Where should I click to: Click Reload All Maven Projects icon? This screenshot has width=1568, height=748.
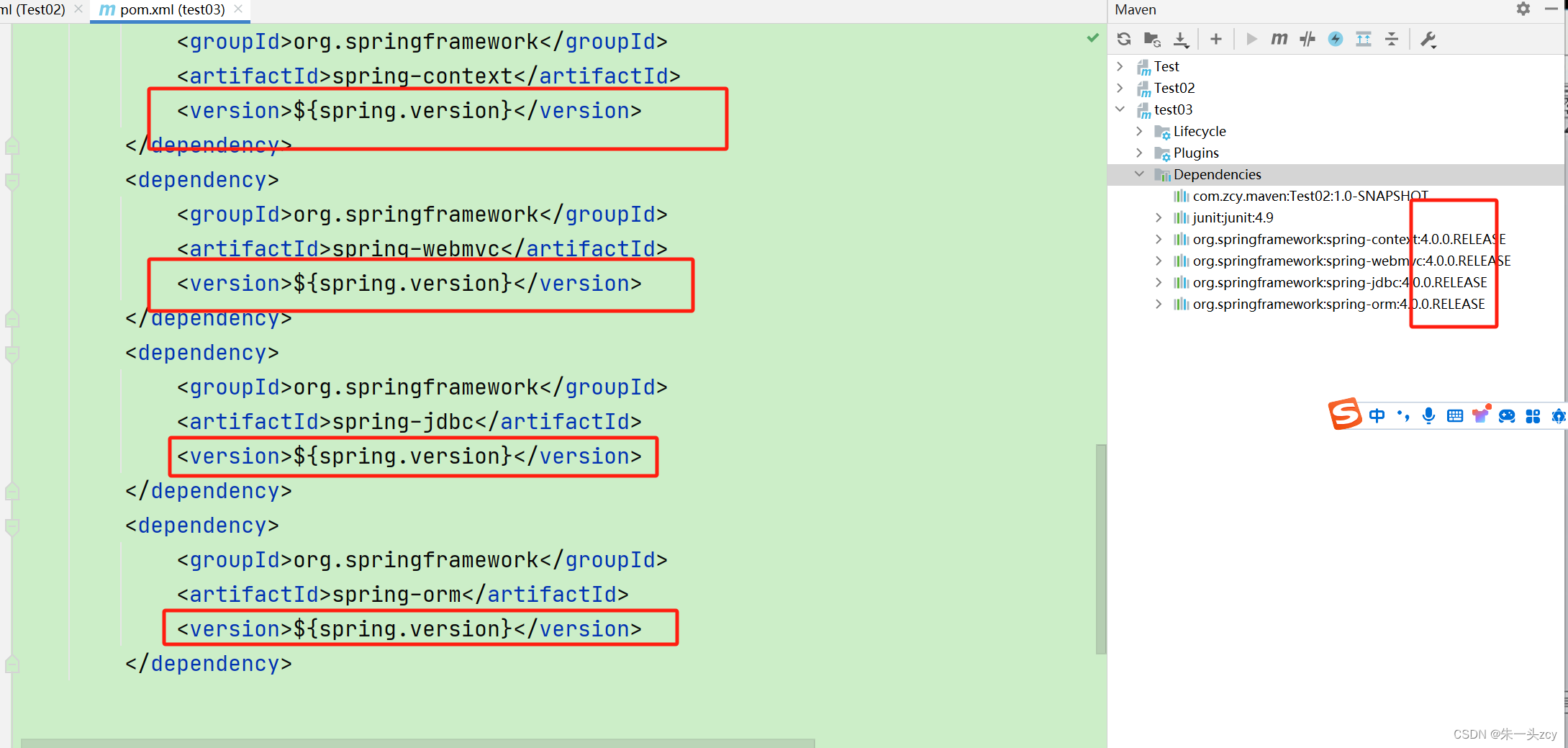[1124, 39]
